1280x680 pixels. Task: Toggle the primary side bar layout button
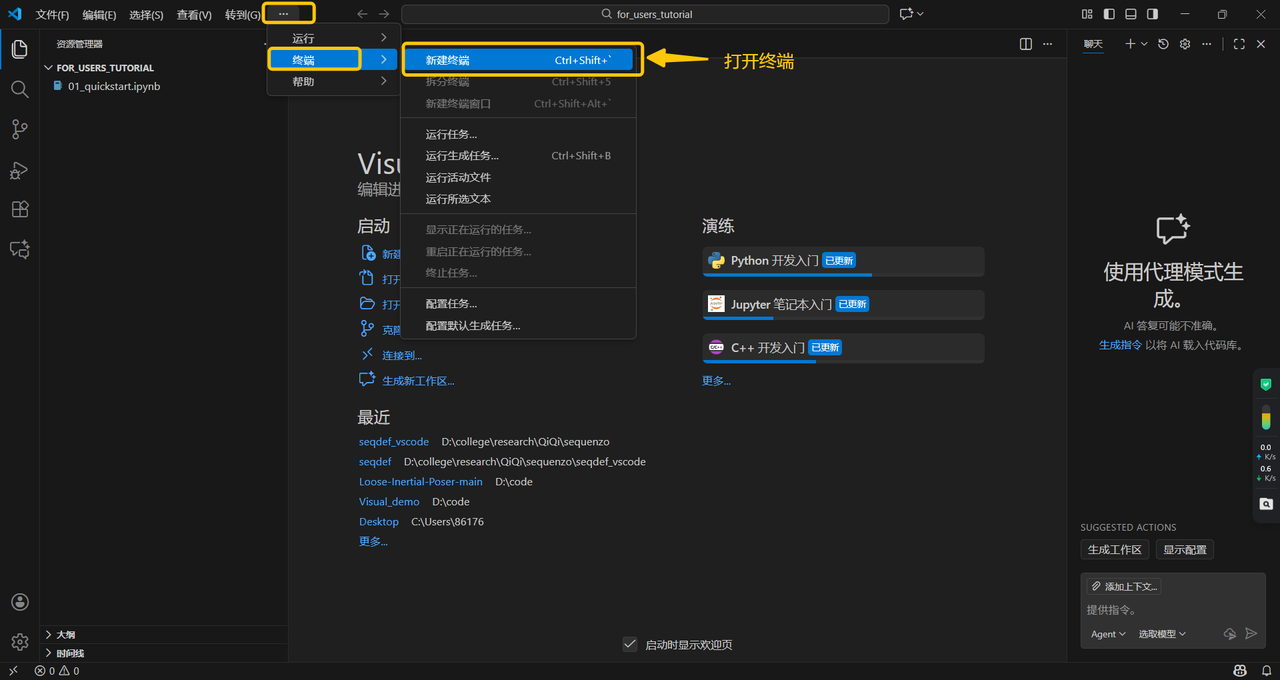pos(1109,14)
